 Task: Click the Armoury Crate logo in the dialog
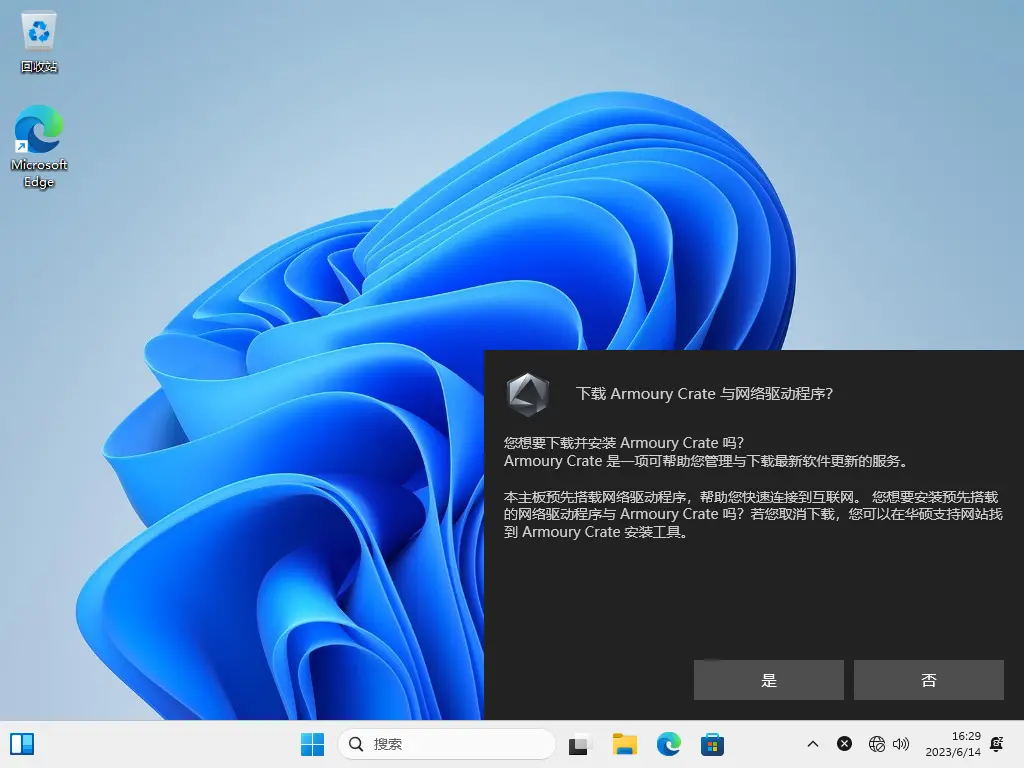(x=528, y=394)
